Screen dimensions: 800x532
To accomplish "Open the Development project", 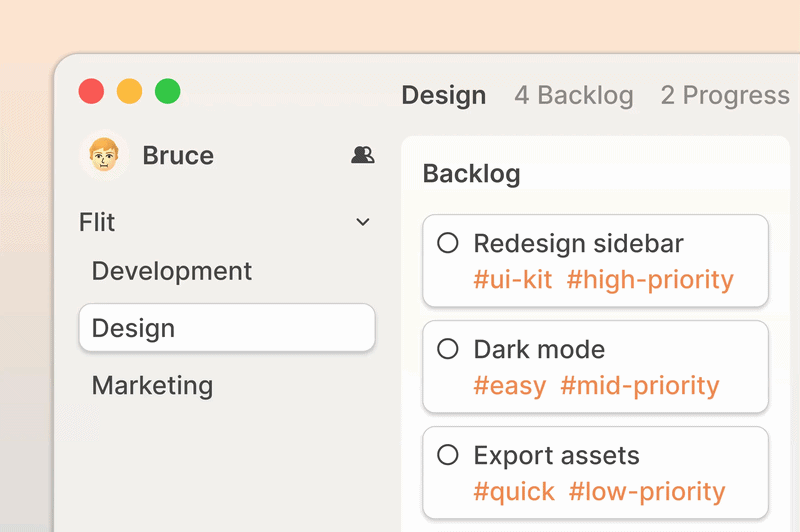I will [171, 271].
